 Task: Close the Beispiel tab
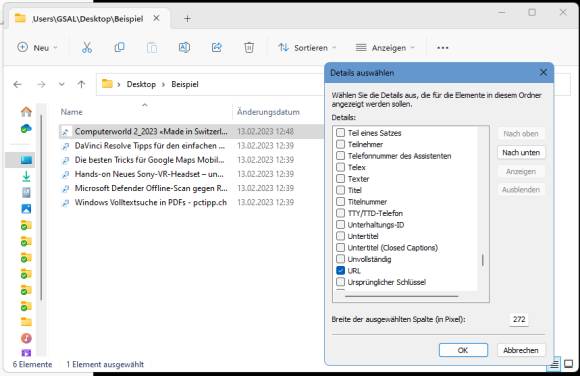pos(156,18)
